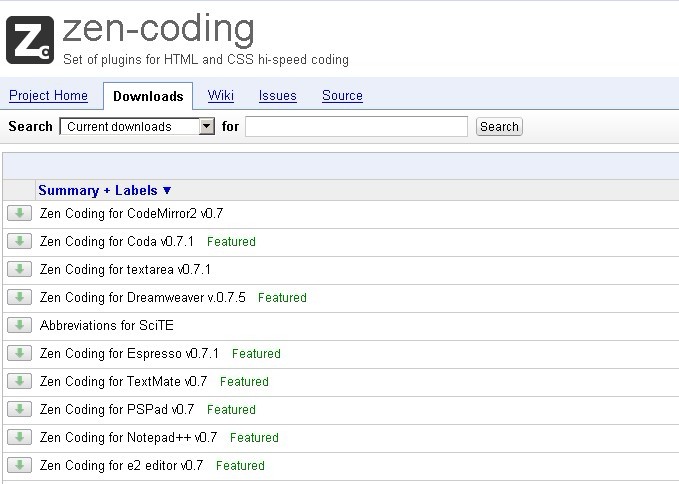The height and width of the screenshot is (484, 679).
Task: Click download arrow for Coda v0.7.1
Action: click(x=19, y=241)
